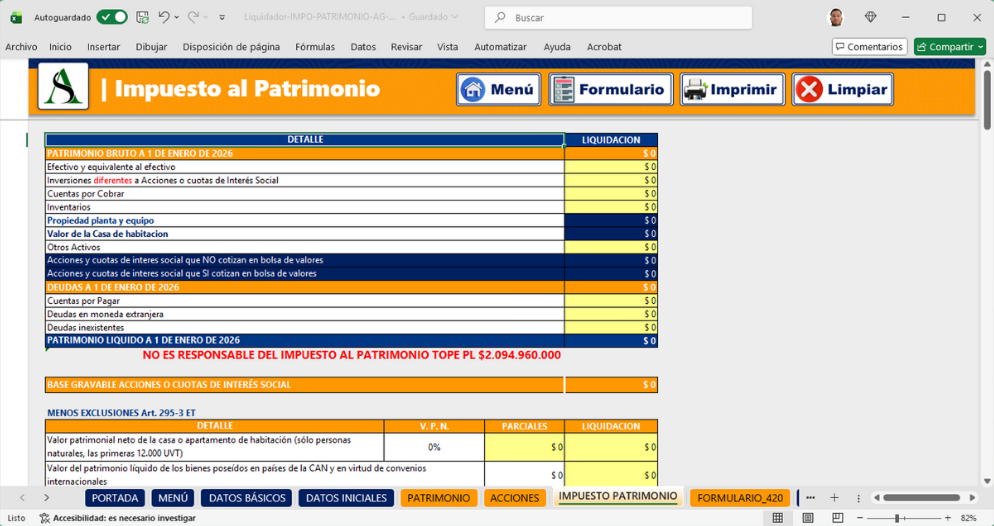Click Valor de la Casa de habitacion label

tap(107, 234)
